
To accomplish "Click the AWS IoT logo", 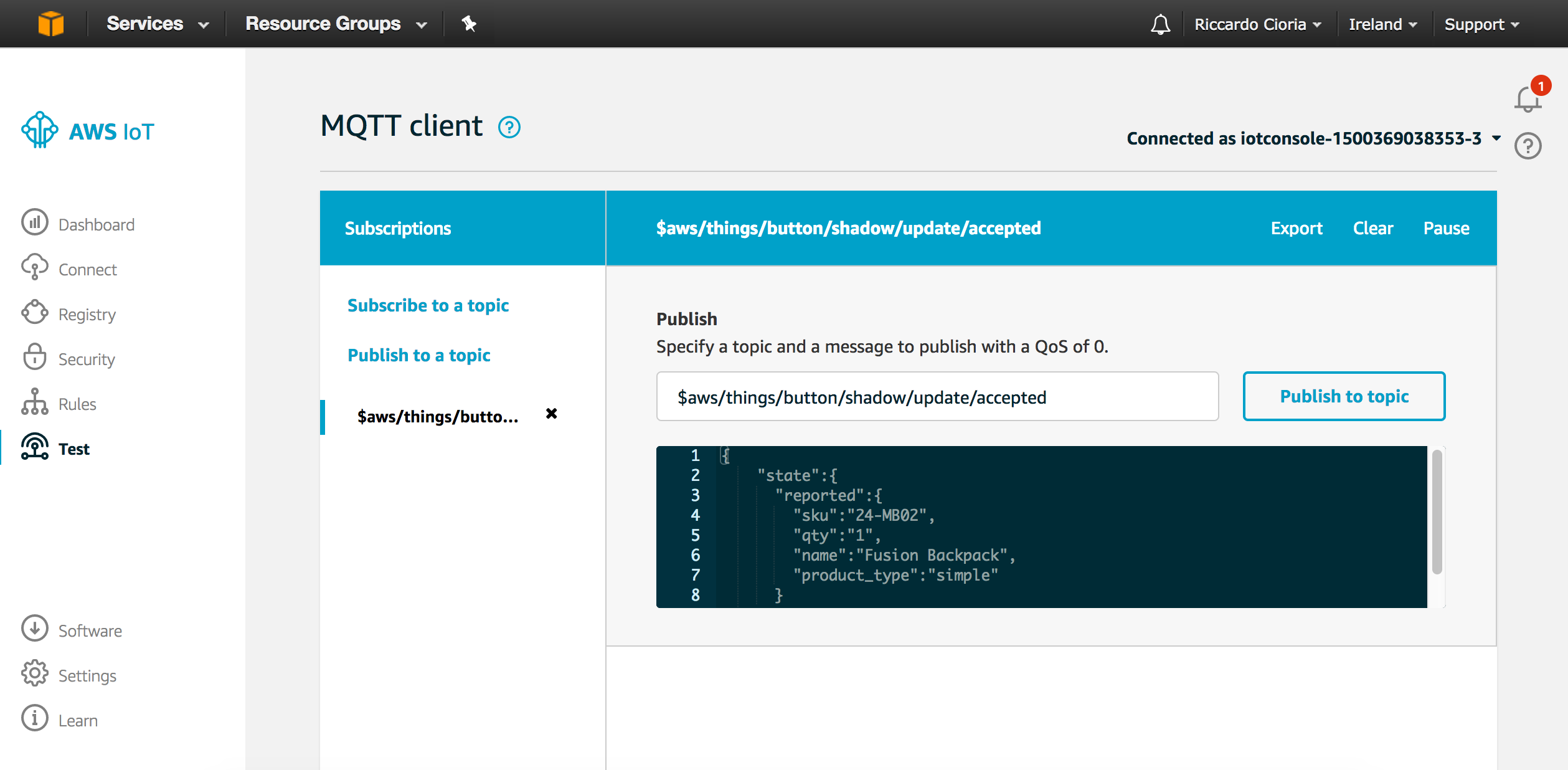I will coord(88,130).
